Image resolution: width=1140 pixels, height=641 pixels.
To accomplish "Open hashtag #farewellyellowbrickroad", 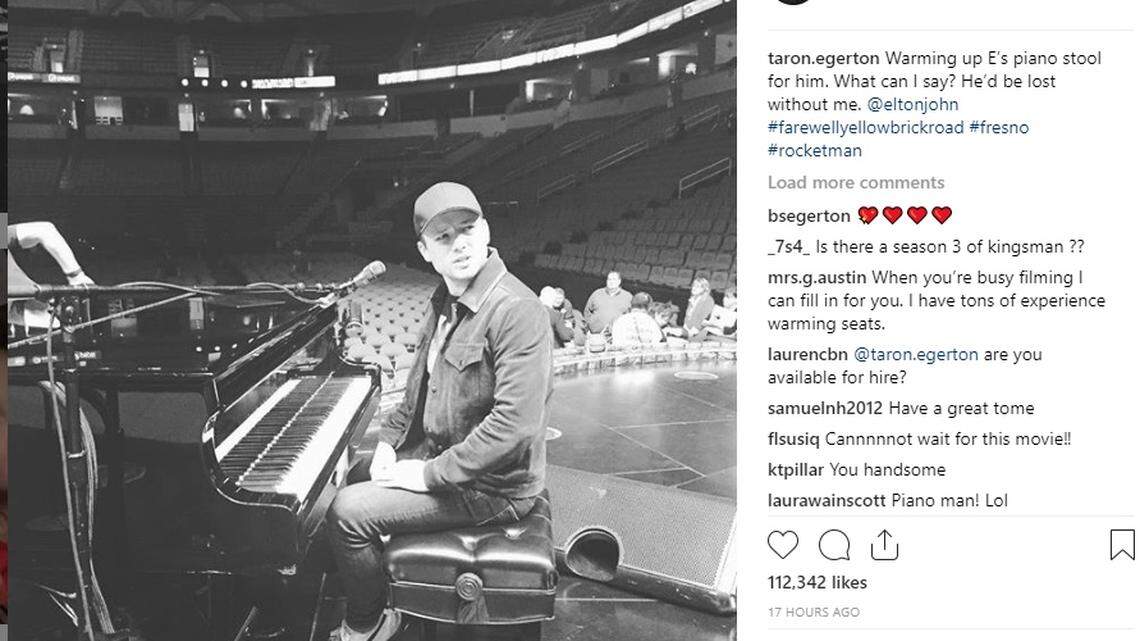I will pos(865,128).
